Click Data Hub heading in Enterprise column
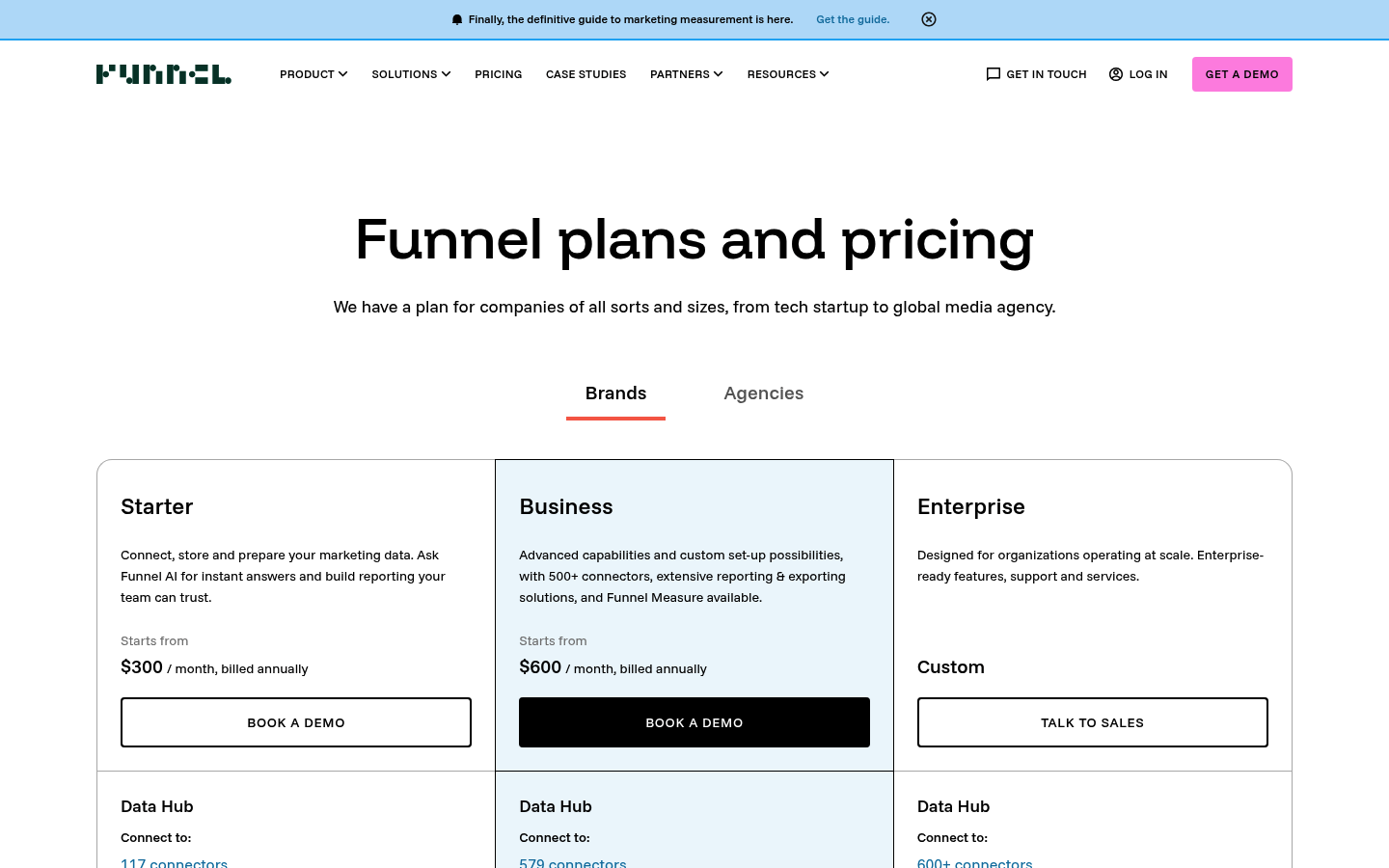The image size is (1389, 868). pyautogui.click(x=954, y=806)
